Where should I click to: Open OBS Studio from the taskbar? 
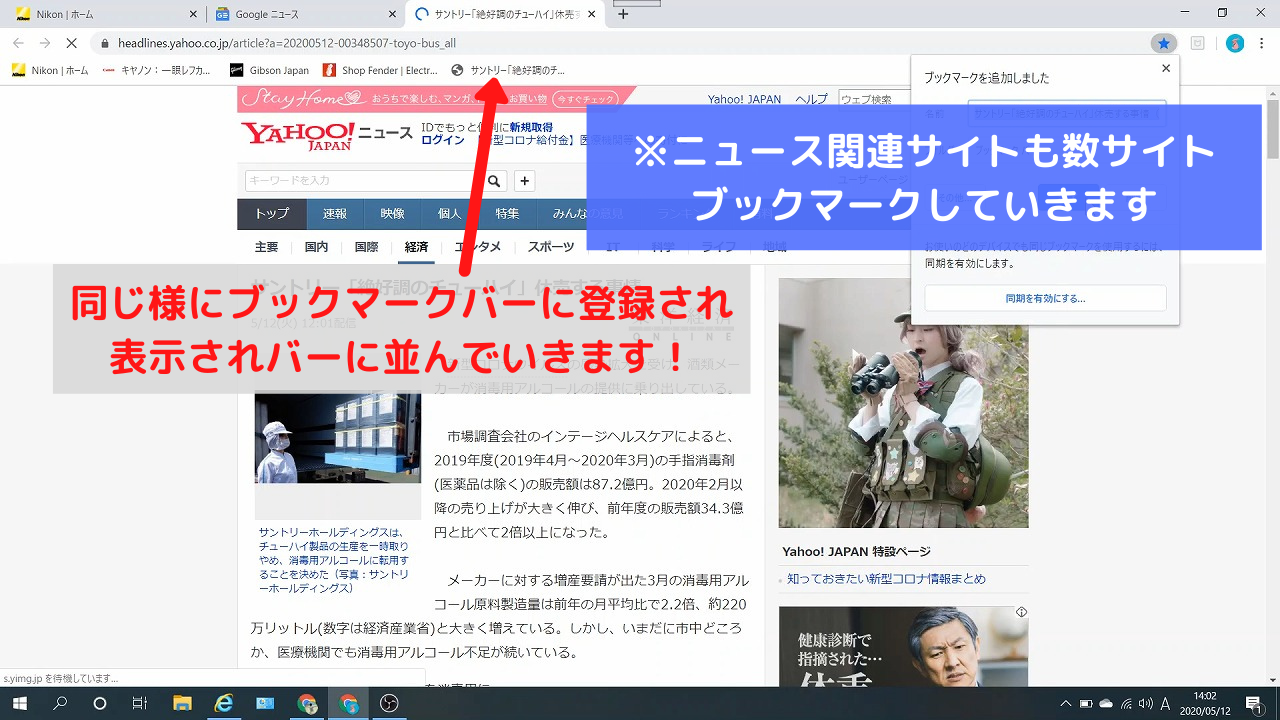pos(390,703)
